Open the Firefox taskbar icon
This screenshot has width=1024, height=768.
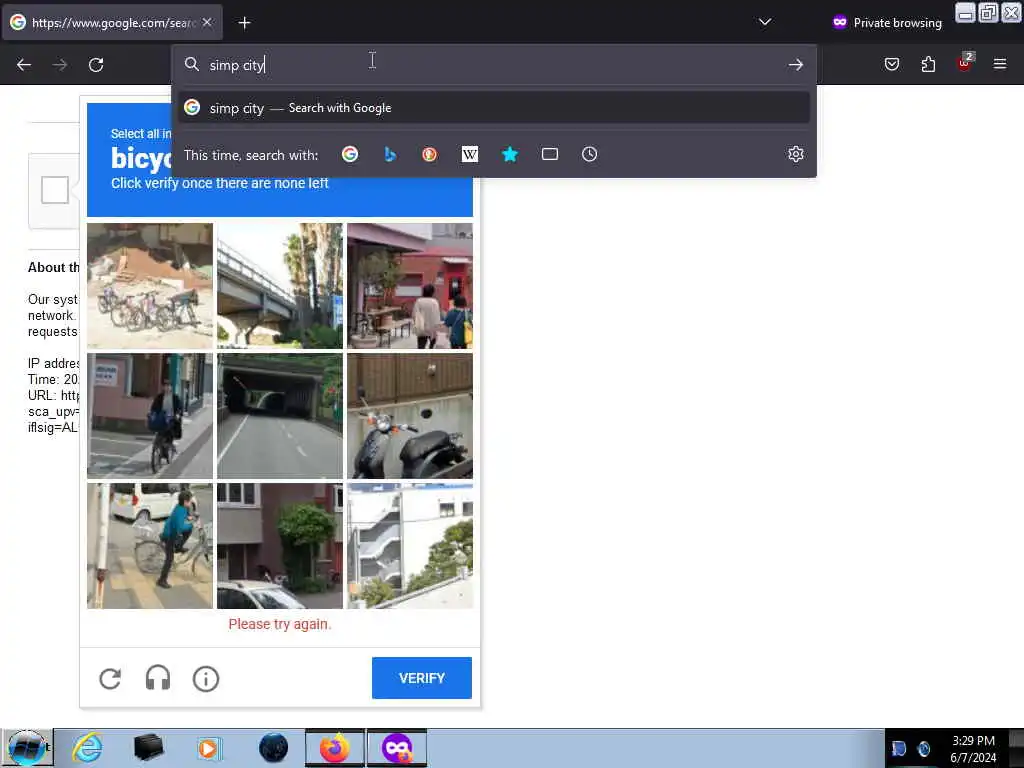pos(334,748)
